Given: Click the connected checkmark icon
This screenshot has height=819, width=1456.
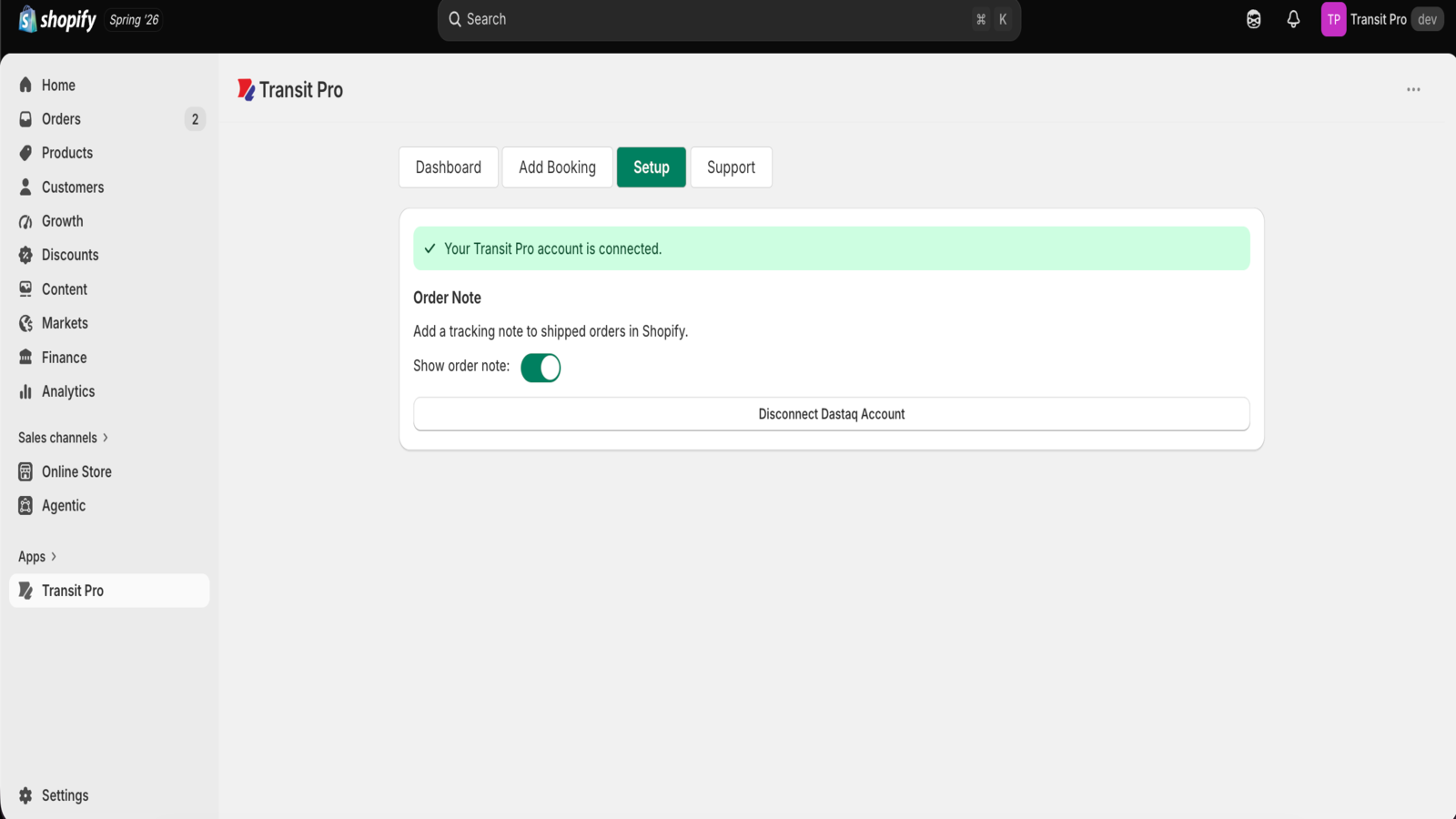Looking at the screenshot, I should click(430, 248).
